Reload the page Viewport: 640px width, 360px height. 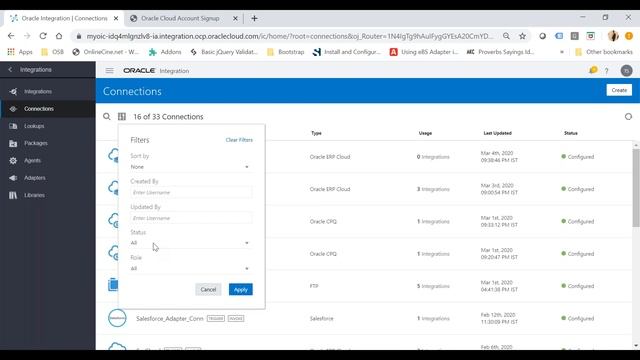(x=43, y=36)
